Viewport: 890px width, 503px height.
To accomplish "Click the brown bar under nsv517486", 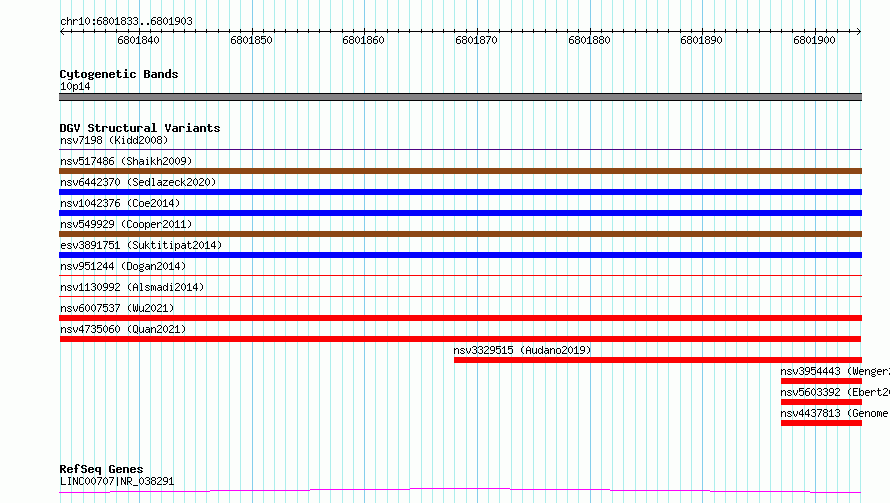I will 460,171.
